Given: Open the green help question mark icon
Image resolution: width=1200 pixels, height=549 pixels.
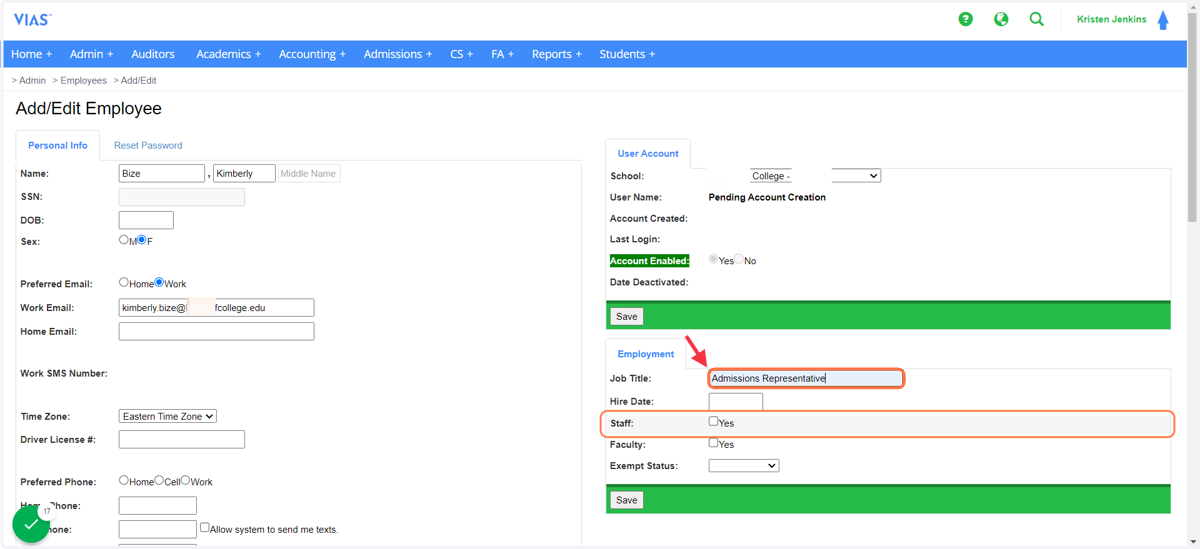Looking at the screenshot, I should click(x=965, y=19).
